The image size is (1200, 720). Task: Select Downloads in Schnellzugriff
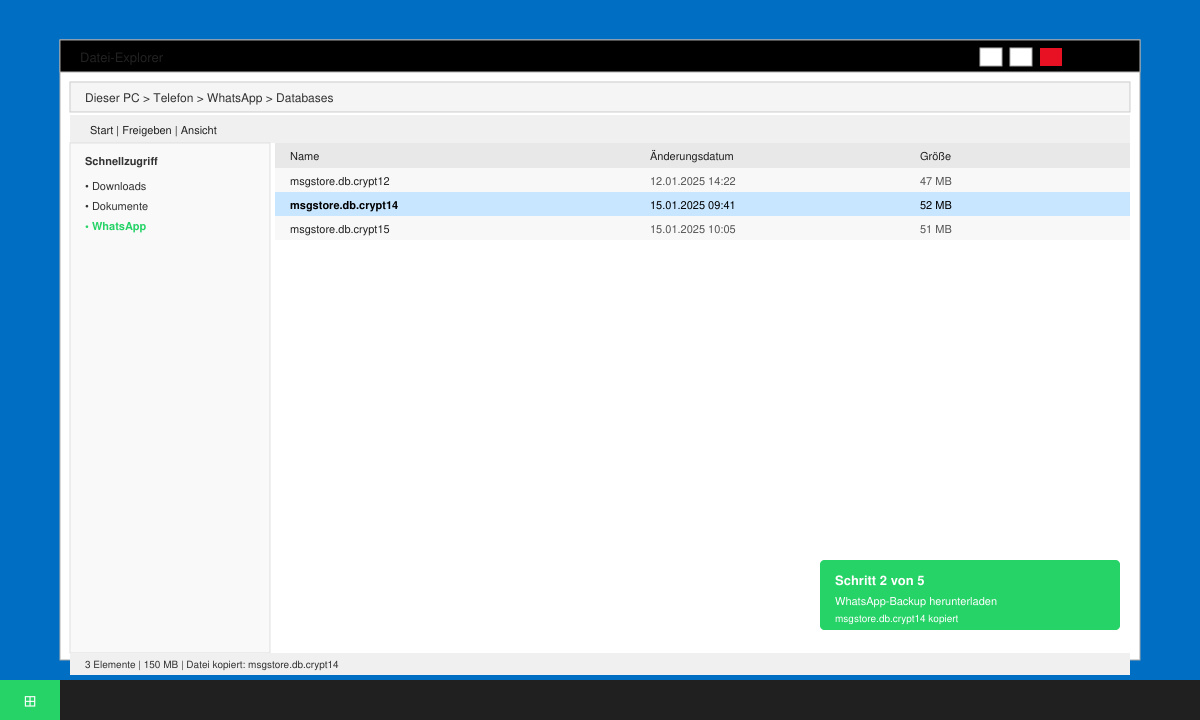pyautogui.click(x=116, y=186)
